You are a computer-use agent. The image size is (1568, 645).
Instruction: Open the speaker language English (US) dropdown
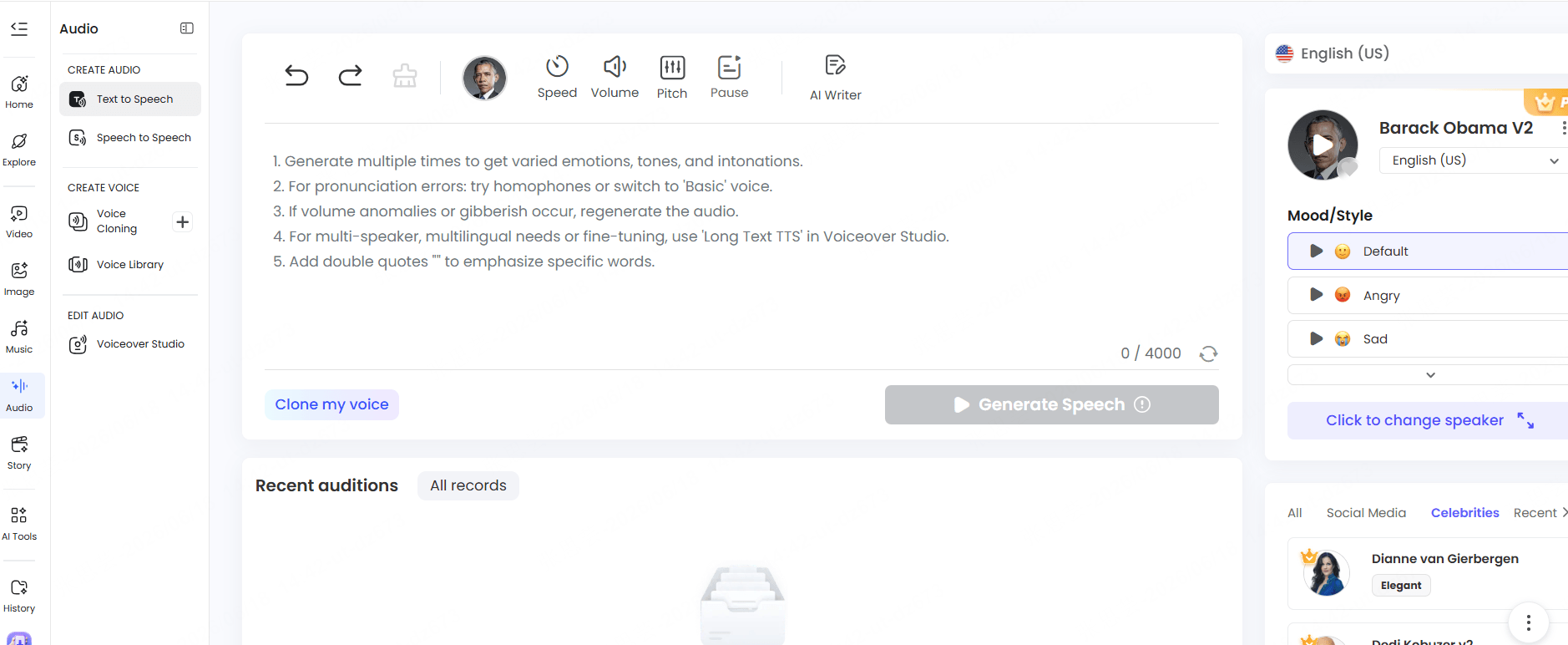click(x=1474, y=160)
